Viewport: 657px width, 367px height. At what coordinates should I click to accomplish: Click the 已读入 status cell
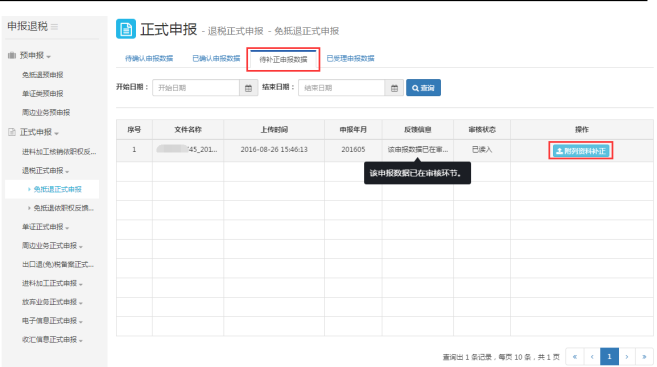(x=482, y=150)
